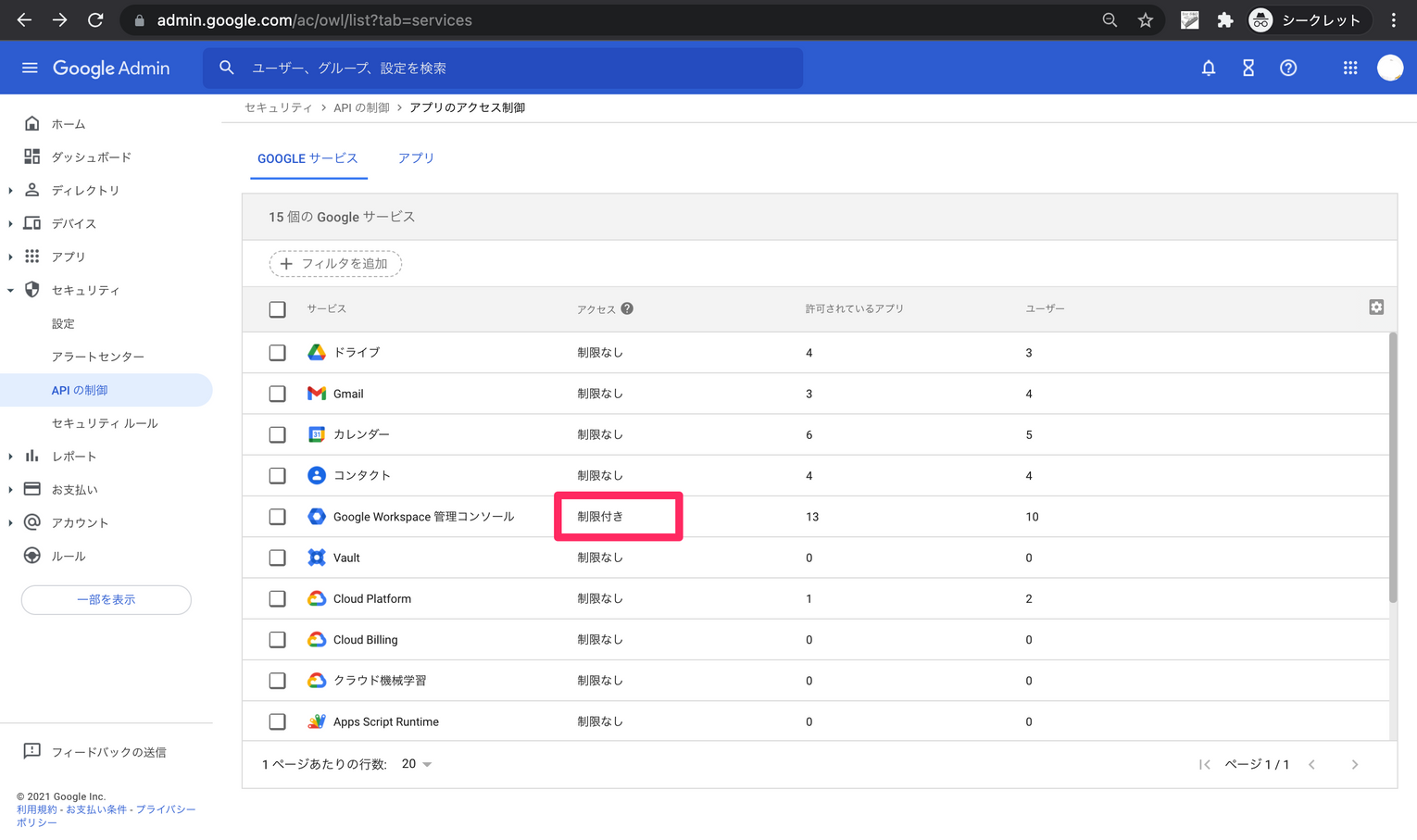The image size is (1417, 840).
Task: Collapse the セキュリティ sidebar section
Action: tap(10, 290)
